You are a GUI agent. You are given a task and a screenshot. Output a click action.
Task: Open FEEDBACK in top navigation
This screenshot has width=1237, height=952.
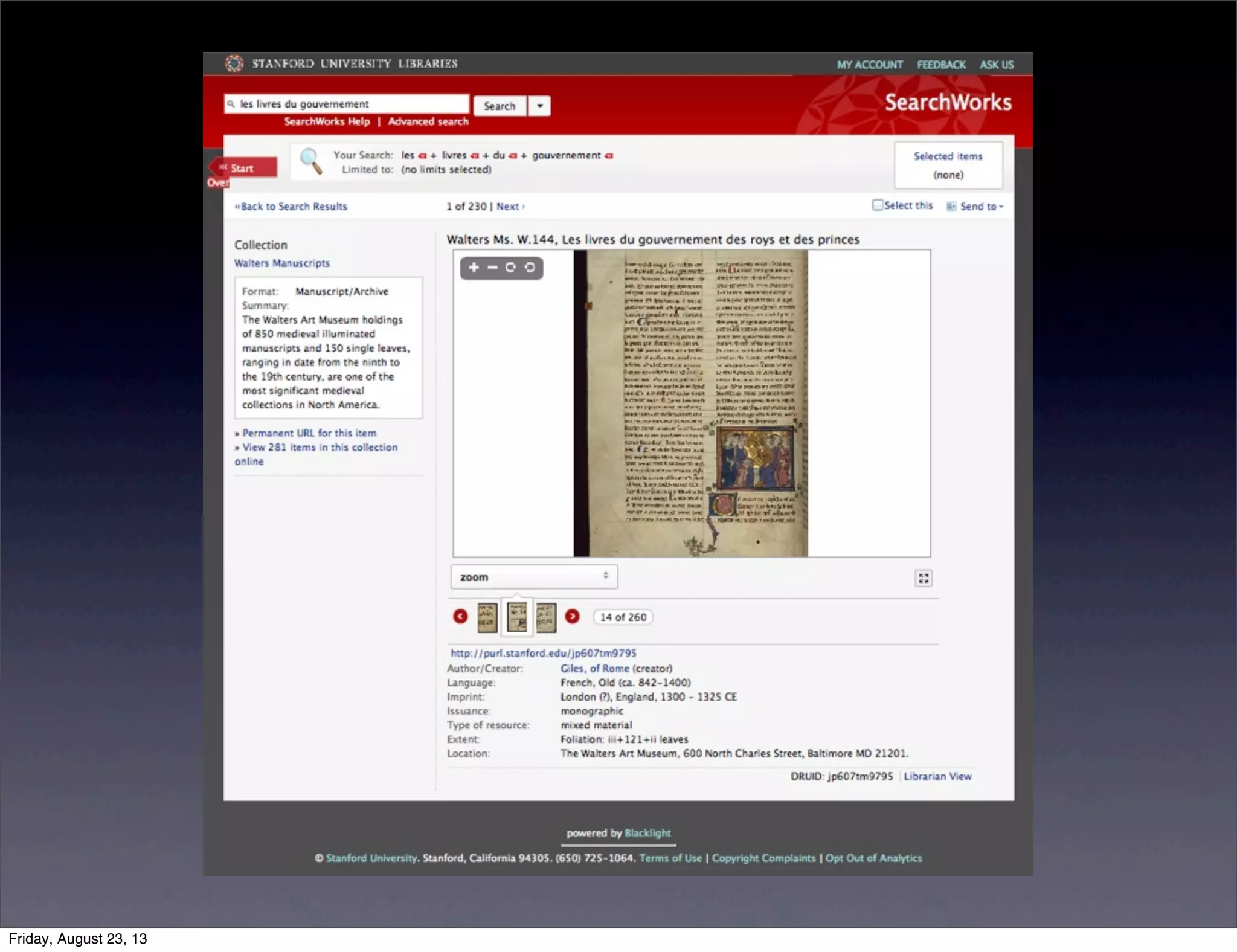click(x=940, y=65)
